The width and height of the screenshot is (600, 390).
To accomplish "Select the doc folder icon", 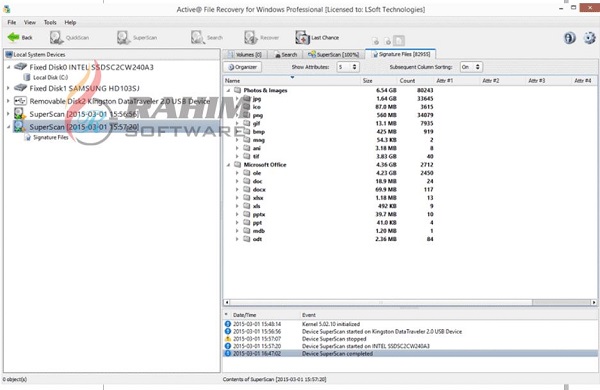I will point(247,181).
